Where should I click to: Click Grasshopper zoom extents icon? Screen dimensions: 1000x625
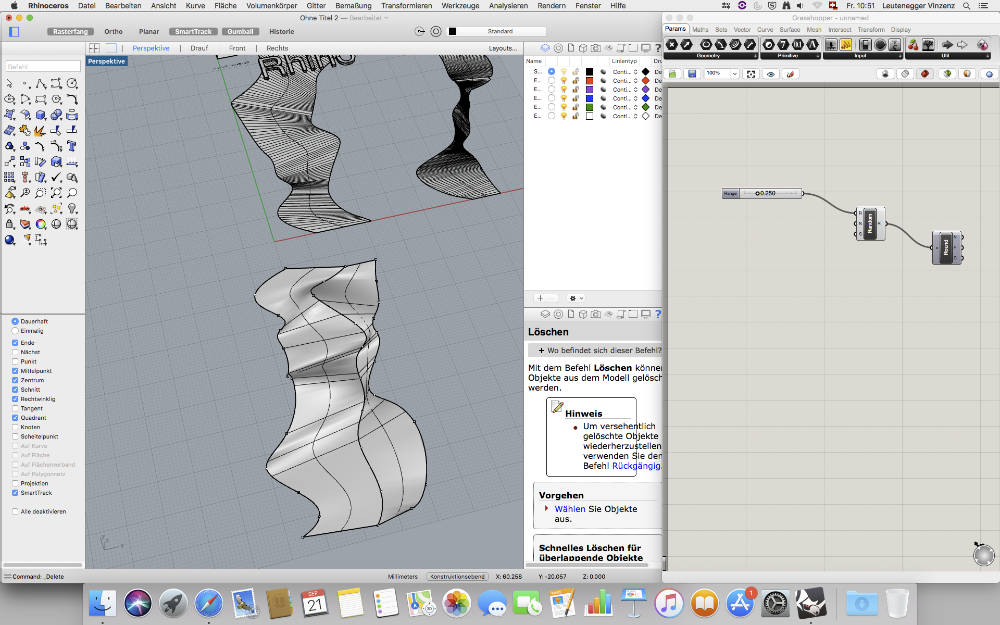(x=751, y=74)
